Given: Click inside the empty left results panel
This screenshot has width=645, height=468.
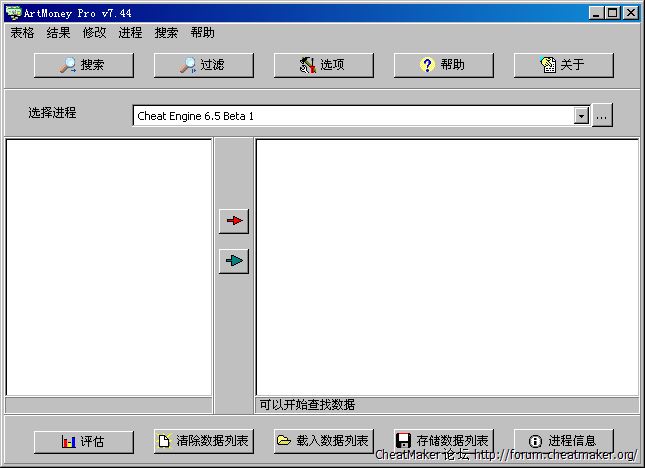Looking at the screenshot, I should (x=108, y=266).
